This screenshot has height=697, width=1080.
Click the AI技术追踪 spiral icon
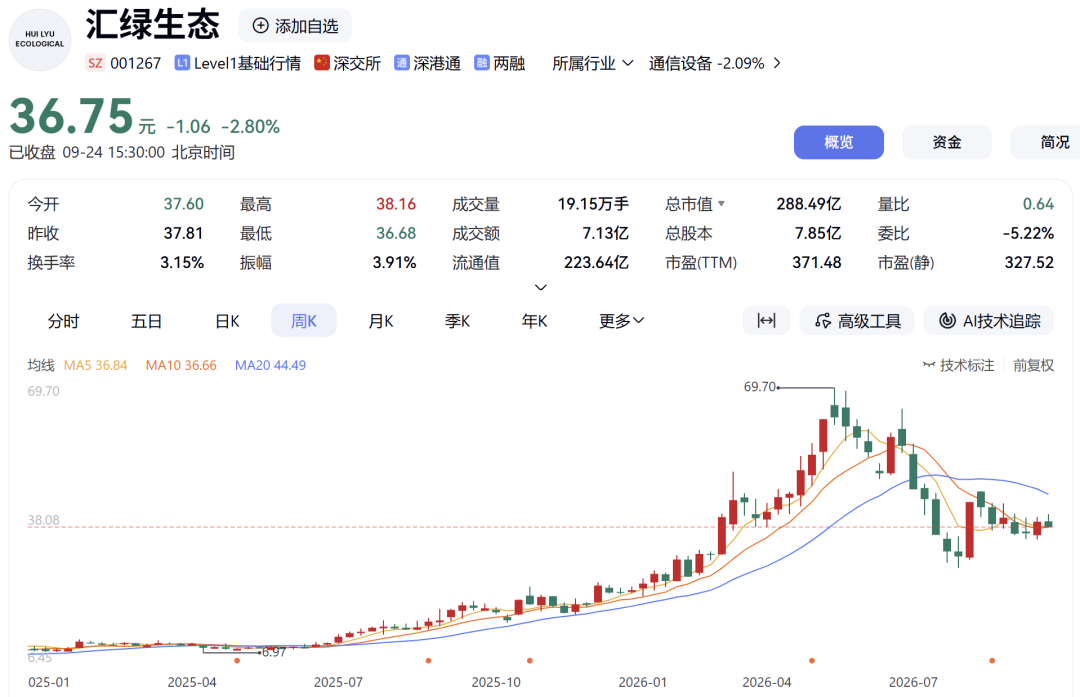[x=948, y=321]
